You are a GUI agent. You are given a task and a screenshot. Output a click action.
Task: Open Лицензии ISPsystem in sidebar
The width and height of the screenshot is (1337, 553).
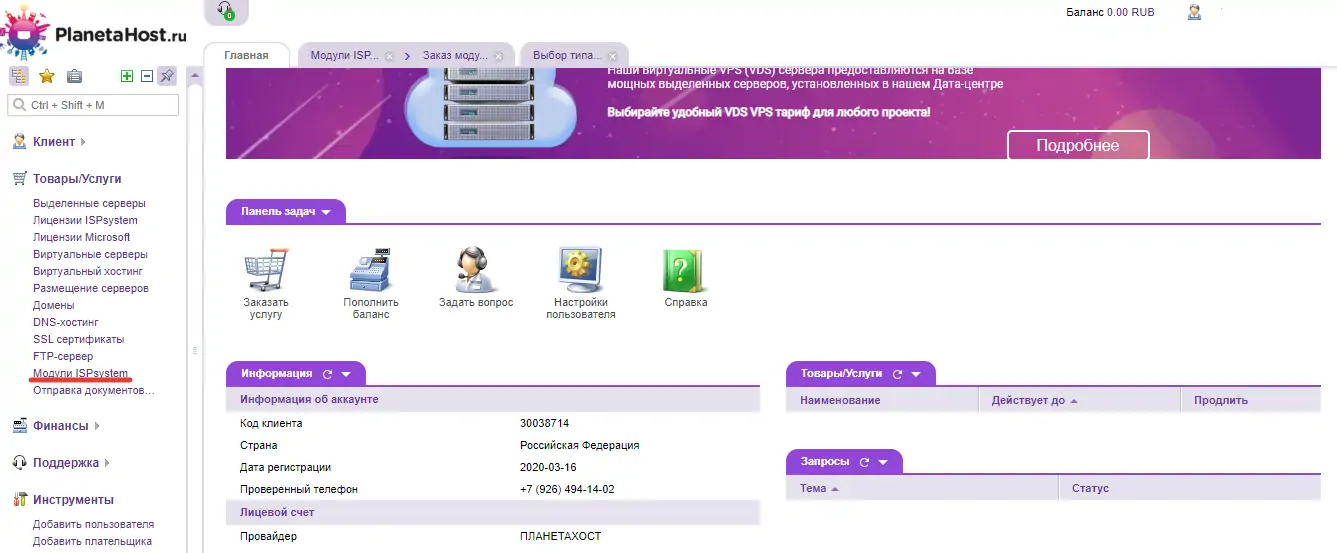pyautogui.click(x=85, y=220)
